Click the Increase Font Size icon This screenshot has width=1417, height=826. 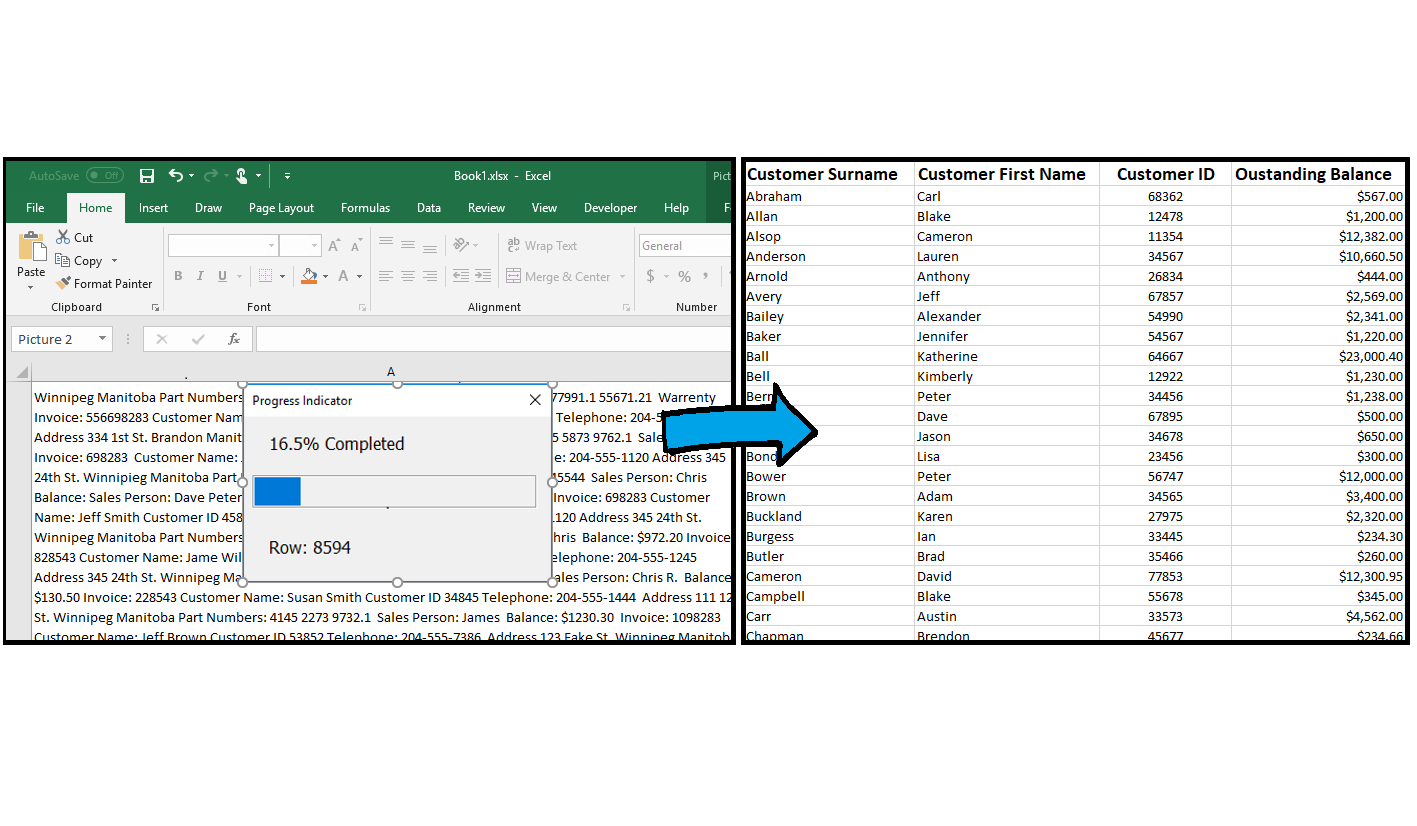(x=333, y=243)
